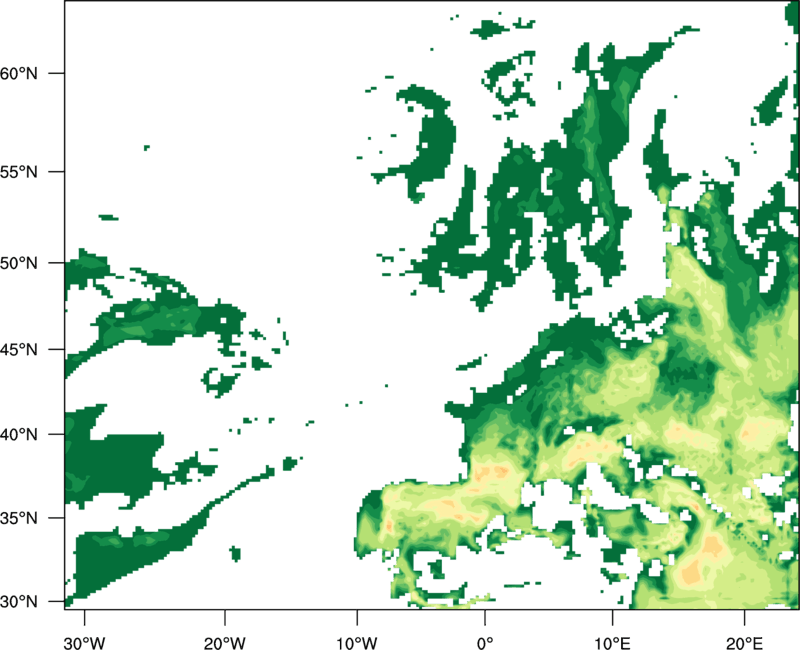Click the 45°N latitude label

click(19, 349)
